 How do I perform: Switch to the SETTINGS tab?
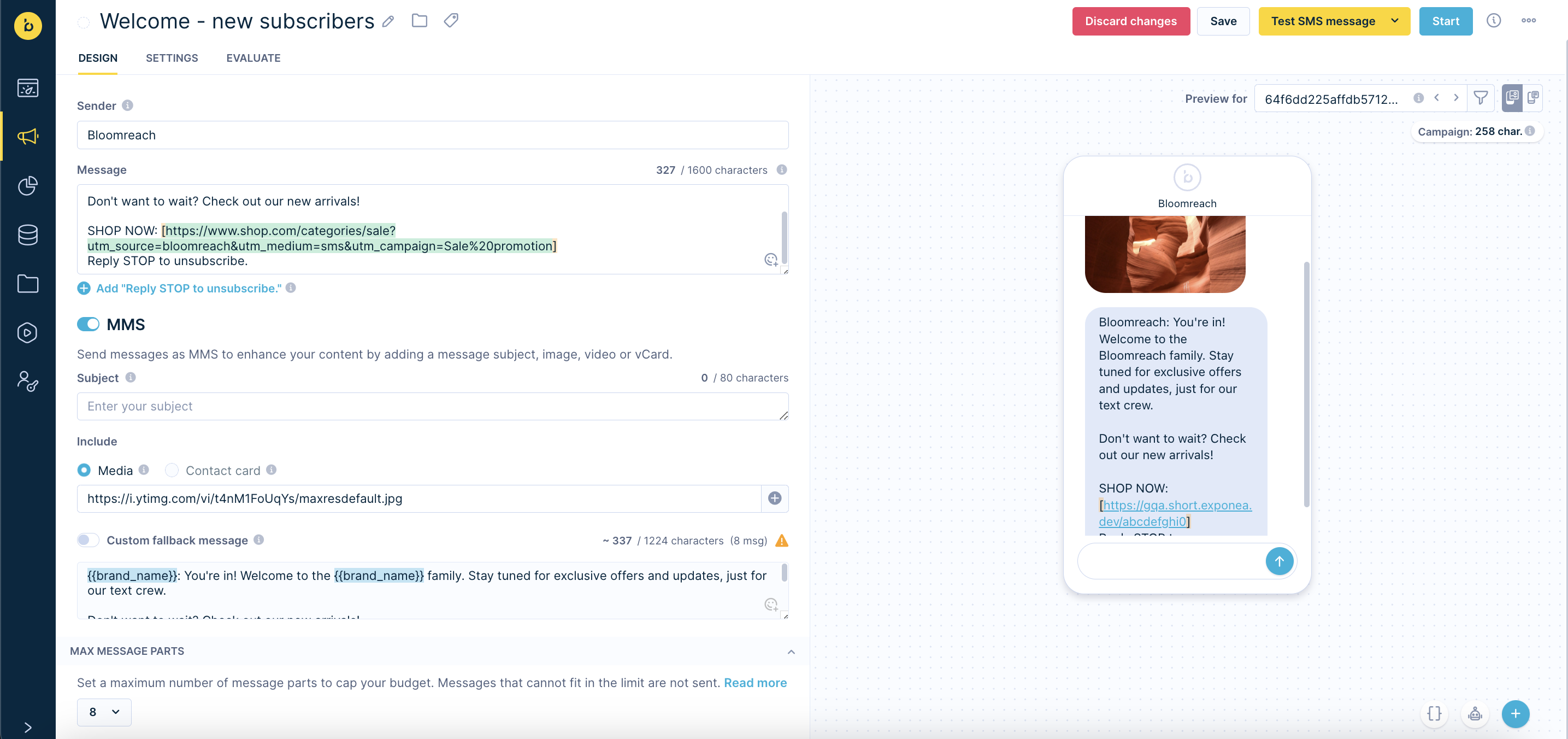(x=172, y=58)
